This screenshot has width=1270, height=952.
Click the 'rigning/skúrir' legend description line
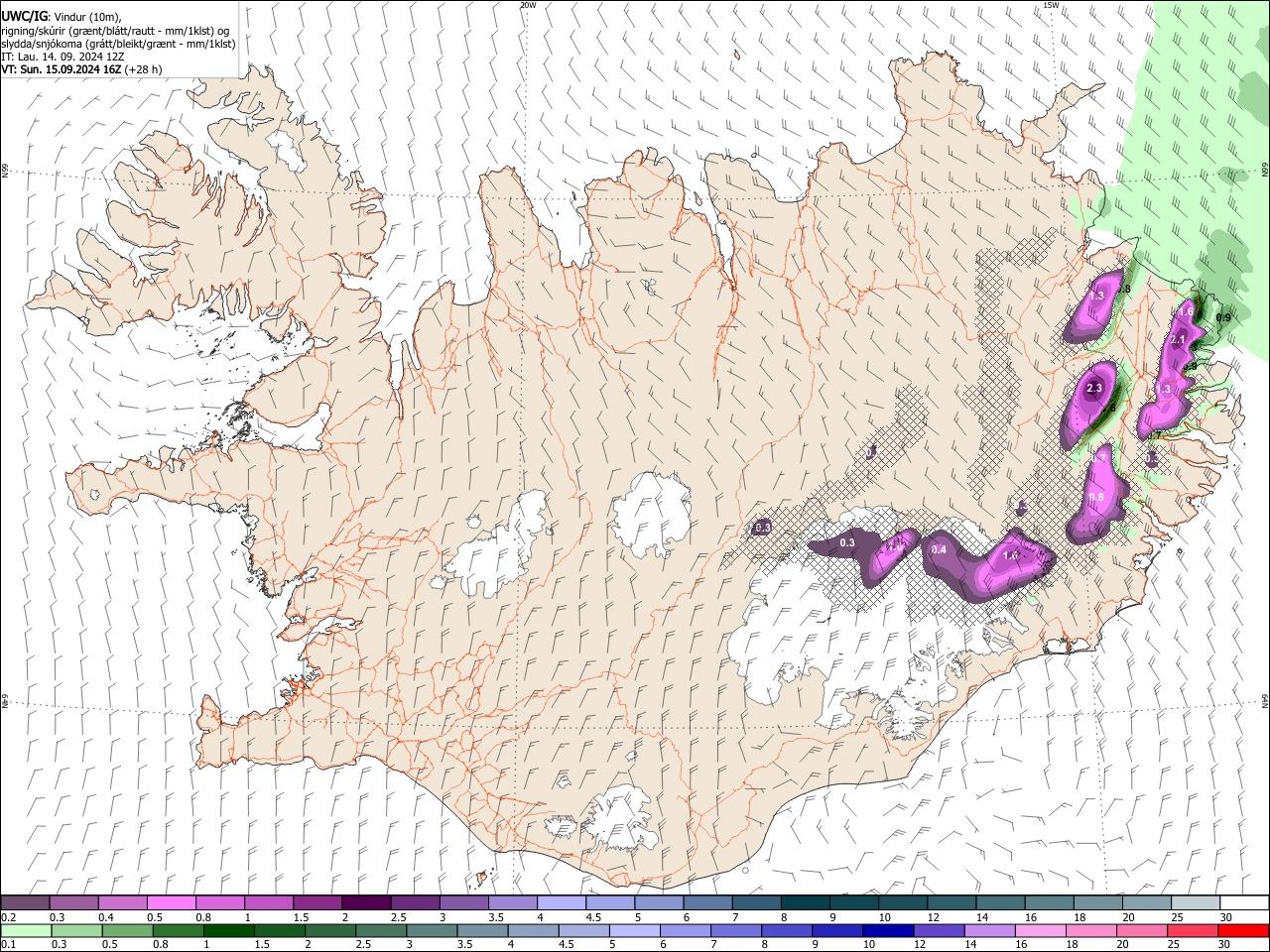[116, 31]
